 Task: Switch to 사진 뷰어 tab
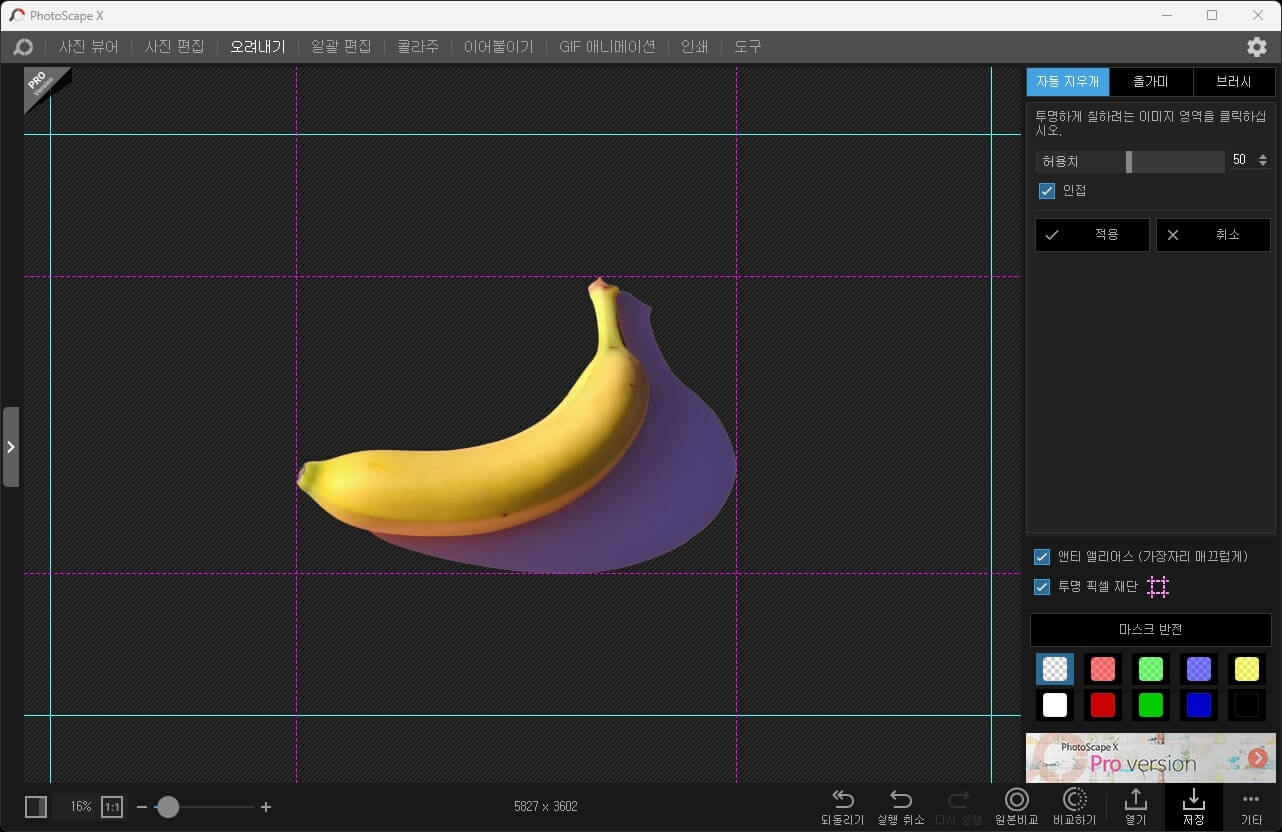pos(88,47)
